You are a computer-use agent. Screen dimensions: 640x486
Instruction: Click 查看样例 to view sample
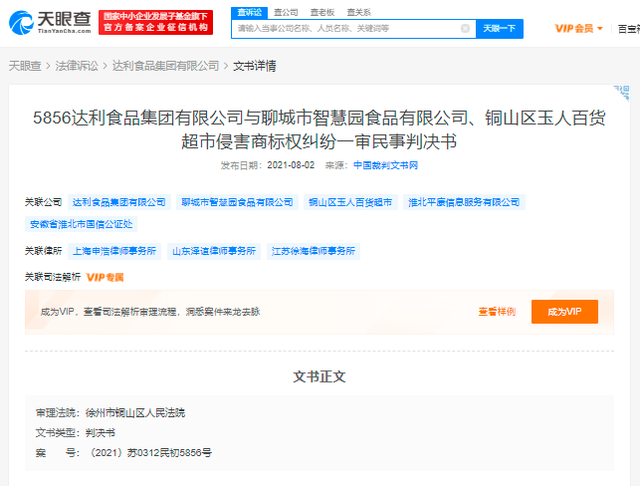(496, 312)
